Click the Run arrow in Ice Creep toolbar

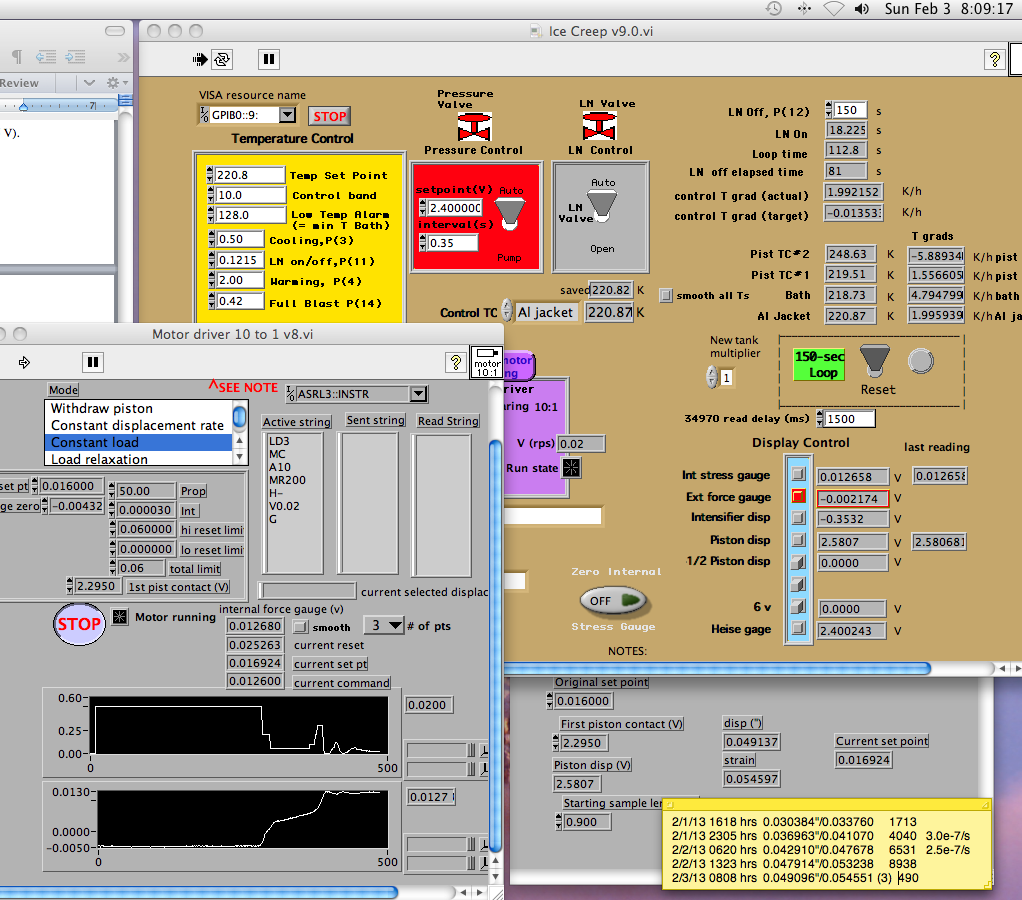pos(200,59)
